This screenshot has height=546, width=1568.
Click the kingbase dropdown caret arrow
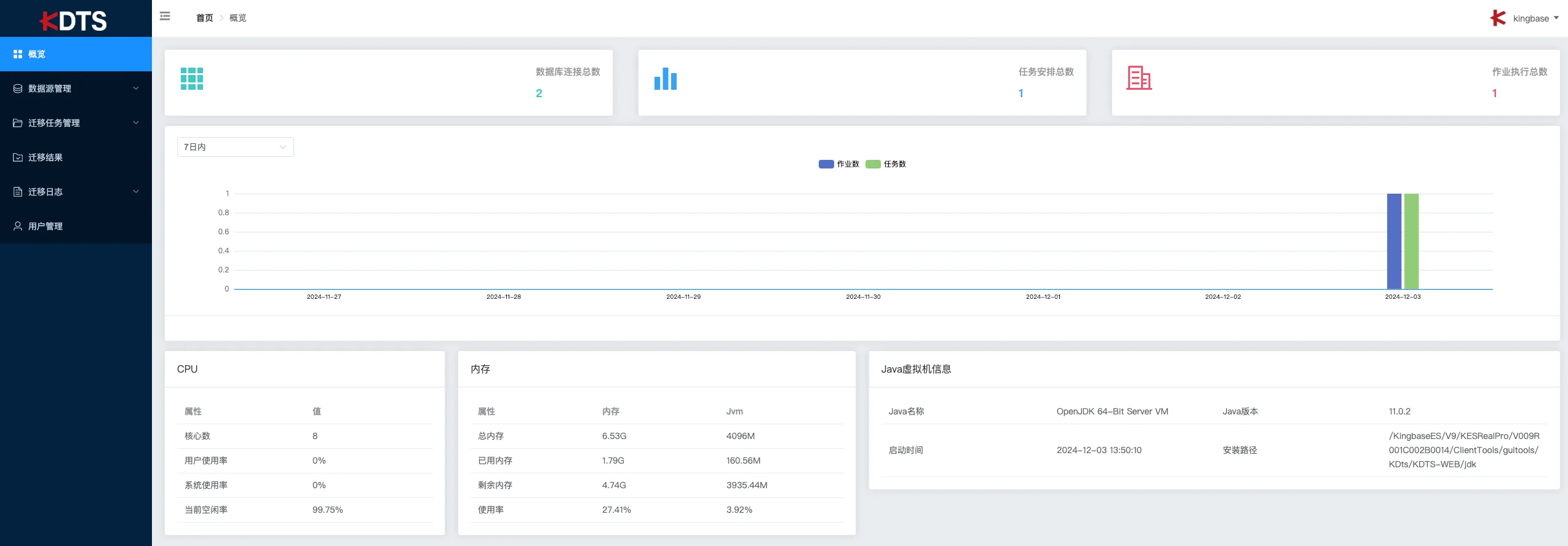1556,18
